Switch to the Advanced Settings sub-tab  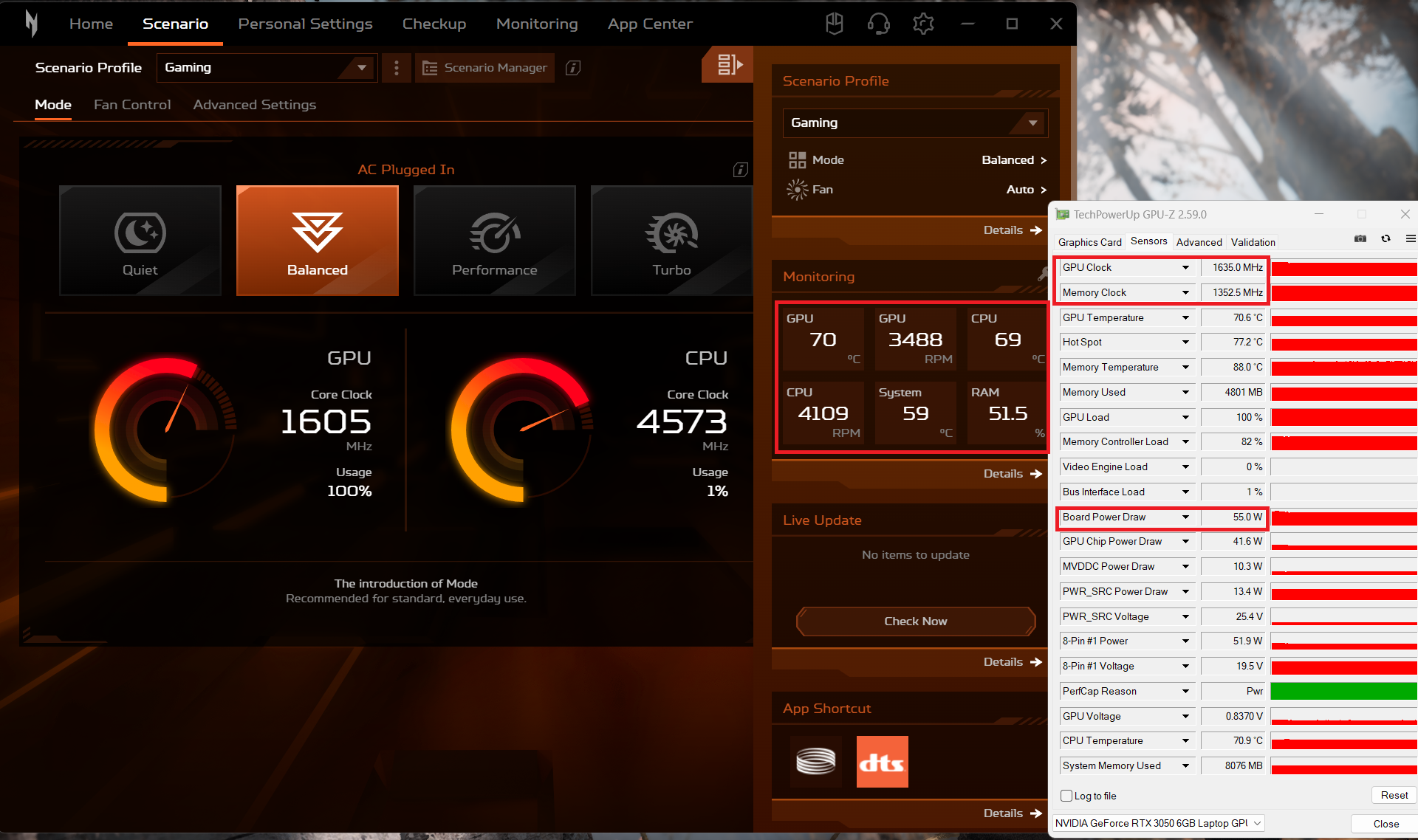255,105
